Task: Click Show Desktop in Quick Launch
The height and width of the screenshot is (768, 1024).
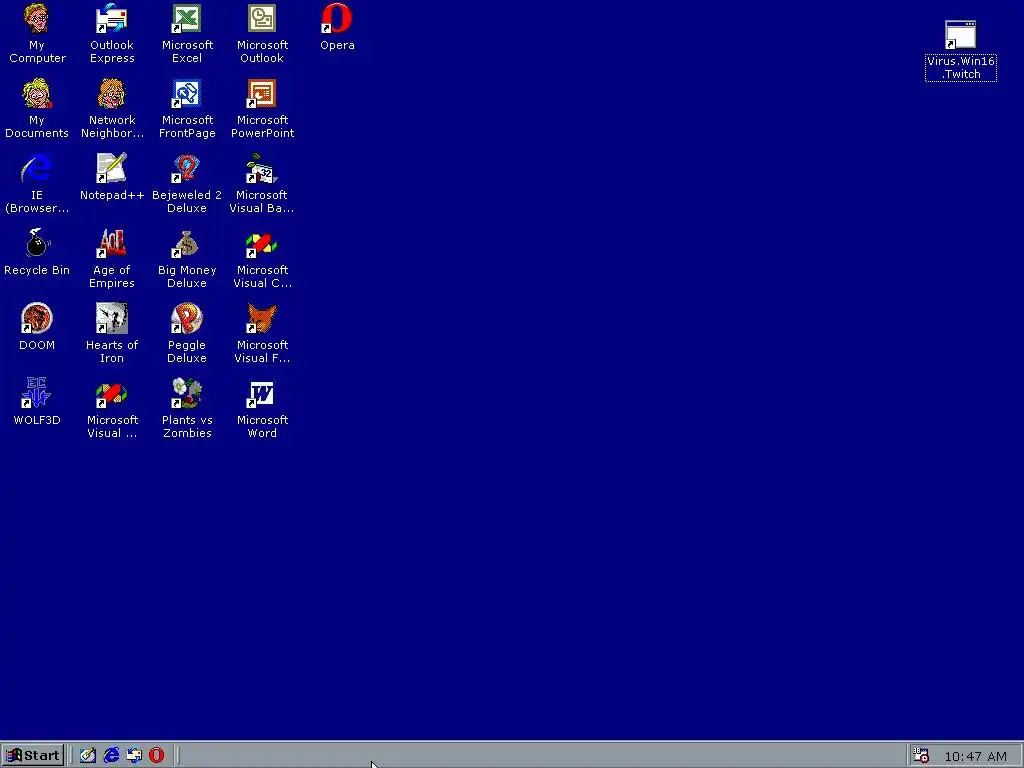Action: click(x=88, y=756)
